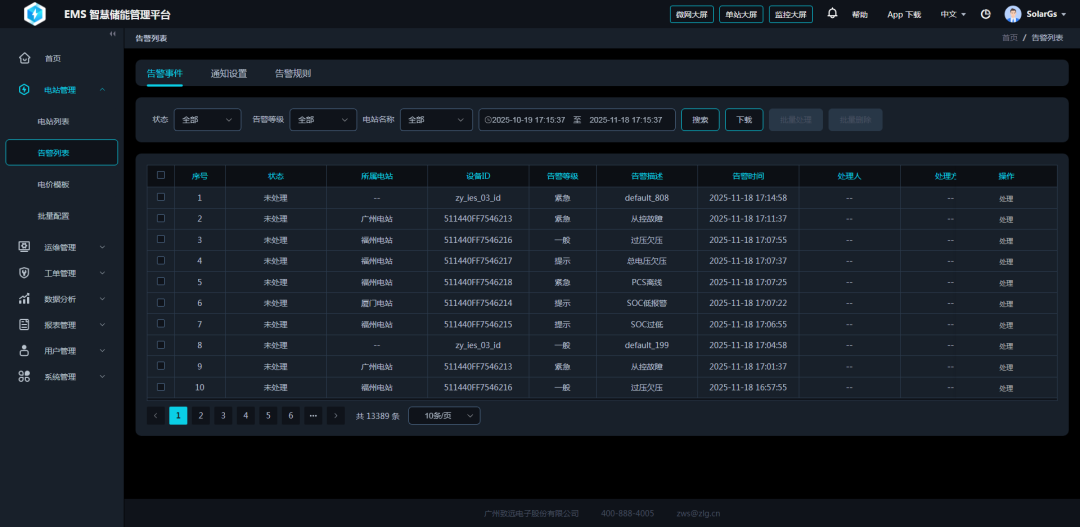Expand the 运维管理 menu chevron
The height and width of the screenshot is (527, 1080).
click(102, 247)
